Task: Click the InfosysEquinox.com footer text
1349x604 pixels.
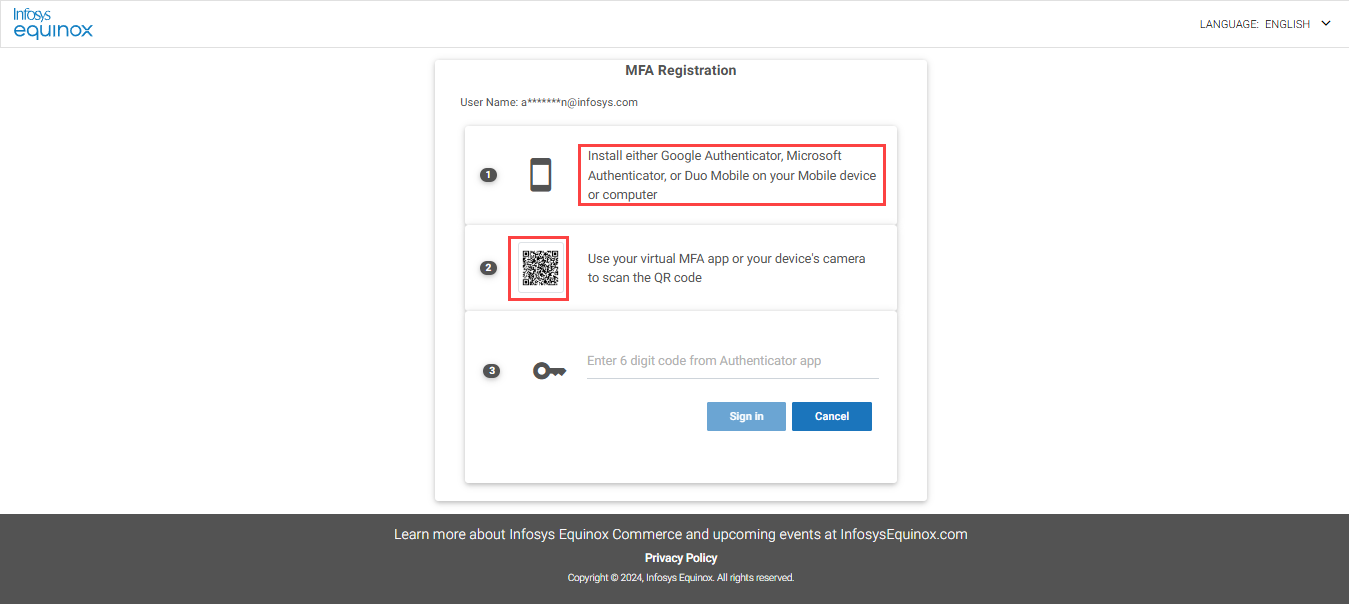Action: pyautogui.click(x=904, y=534)
